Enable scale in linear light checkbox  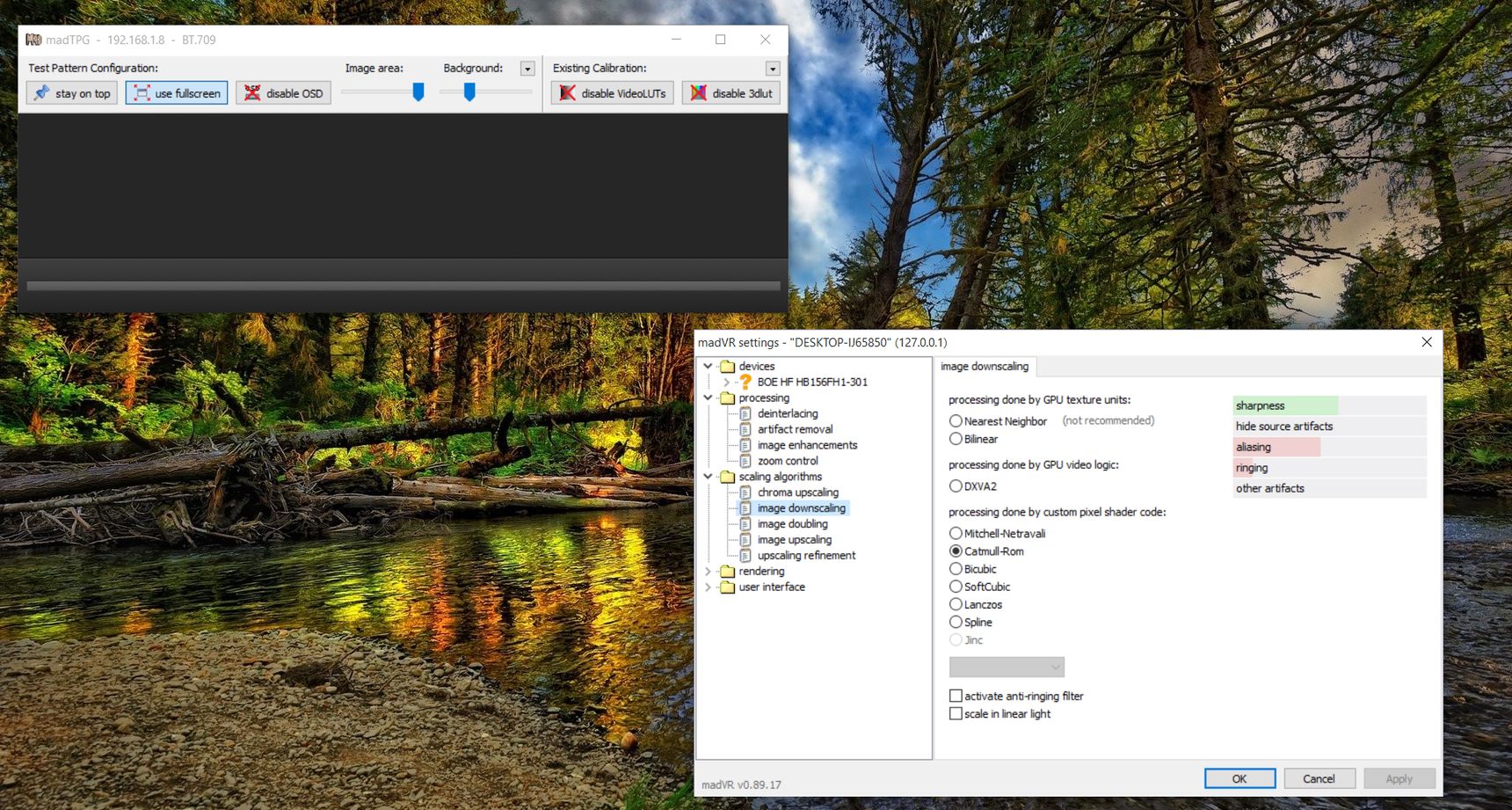956,713
